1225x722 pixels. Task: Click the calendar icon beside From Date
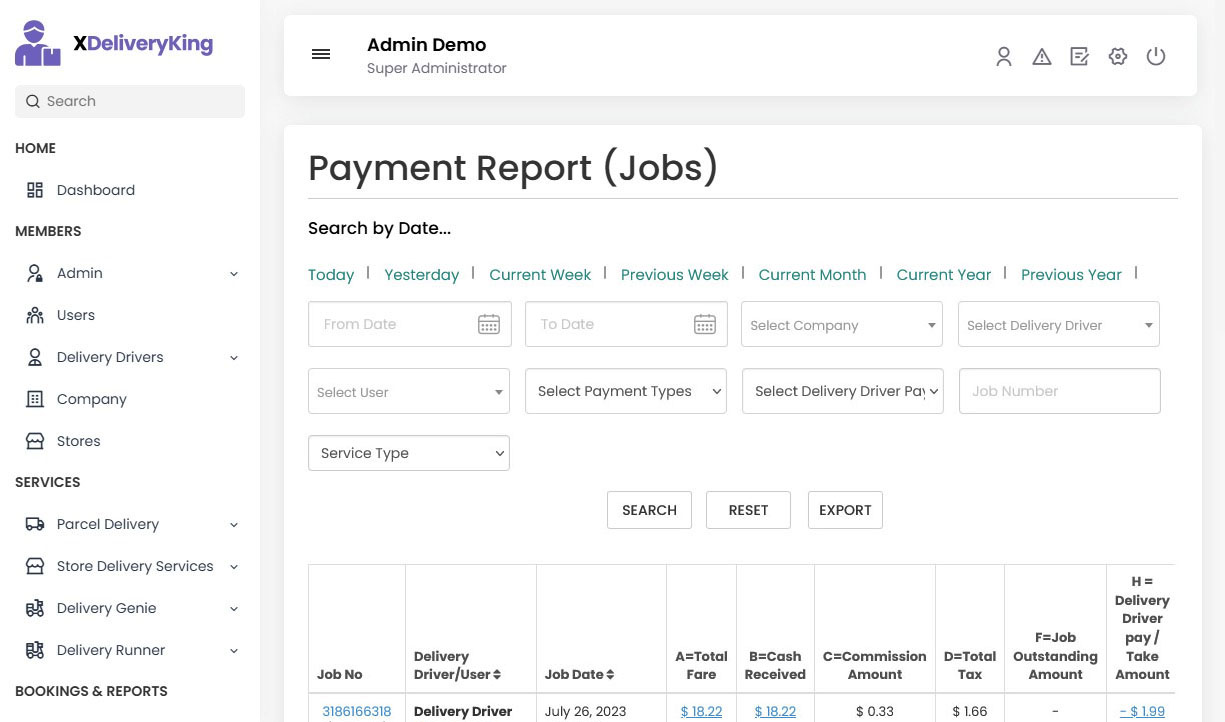coord(489,324)
